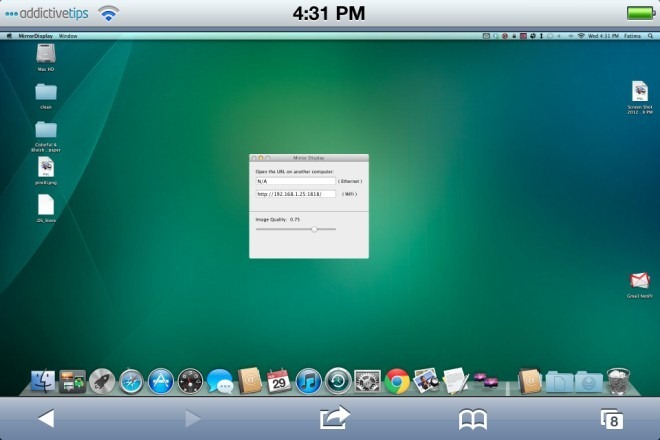This screenshot has height=440, width=660.
Task: Open the Window menu
Action: point(68,36)
